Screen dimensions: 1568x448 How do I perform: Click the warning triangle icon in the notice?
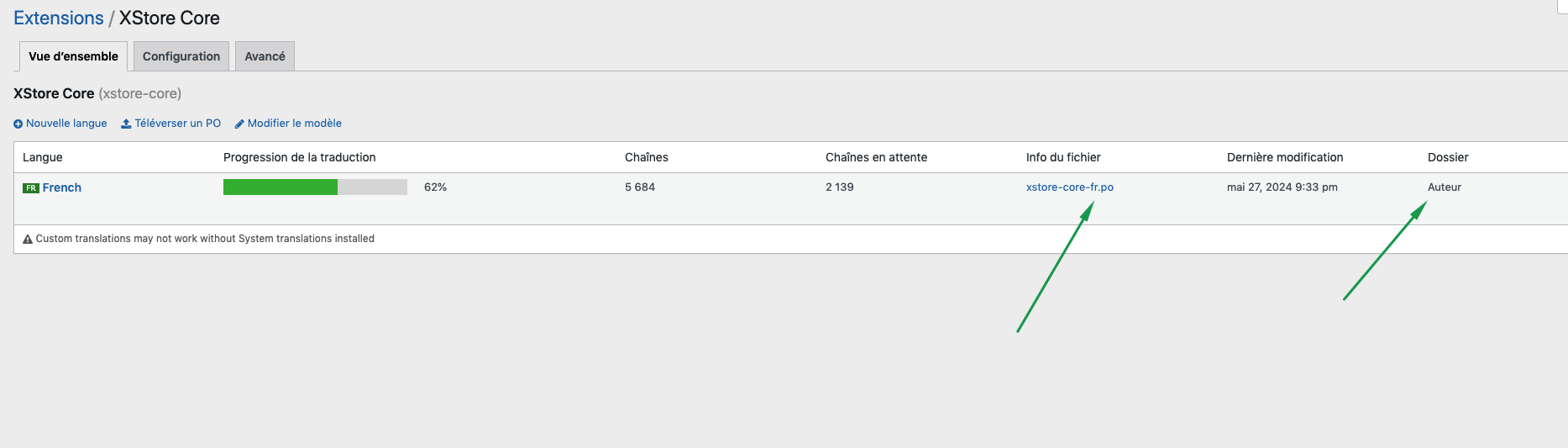coord(28,239)
